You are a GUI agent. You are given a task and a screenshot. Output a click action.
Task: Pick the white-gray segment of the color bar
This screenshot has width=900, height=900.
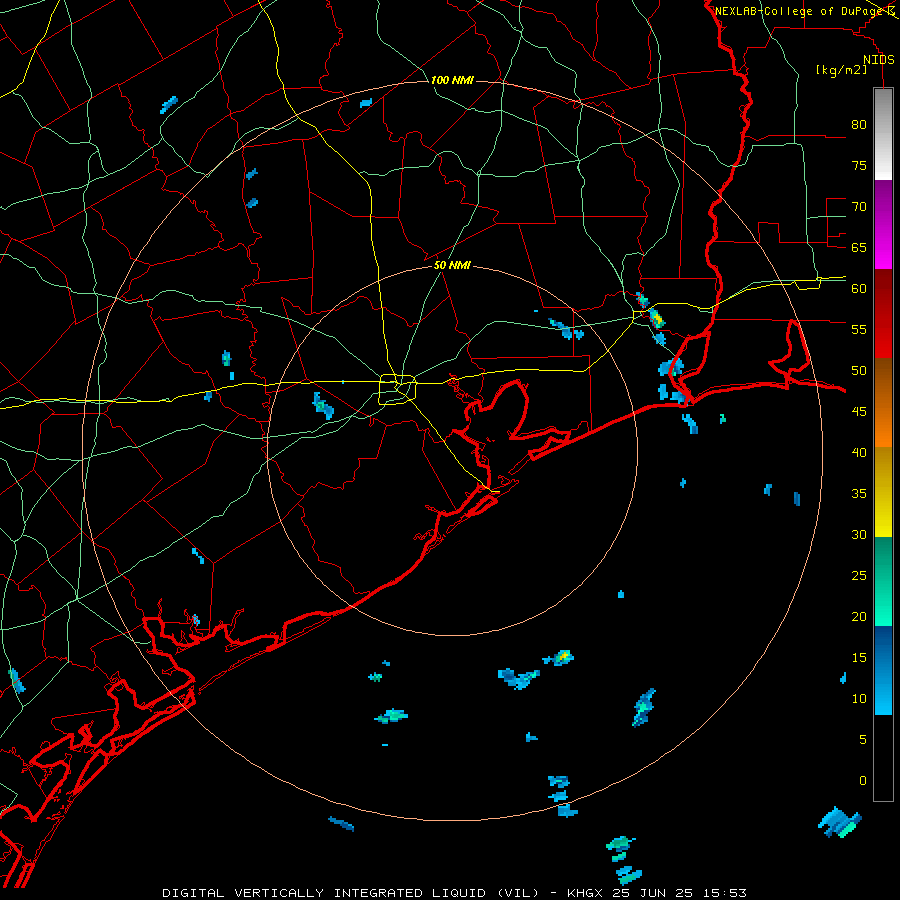(883, 134)
